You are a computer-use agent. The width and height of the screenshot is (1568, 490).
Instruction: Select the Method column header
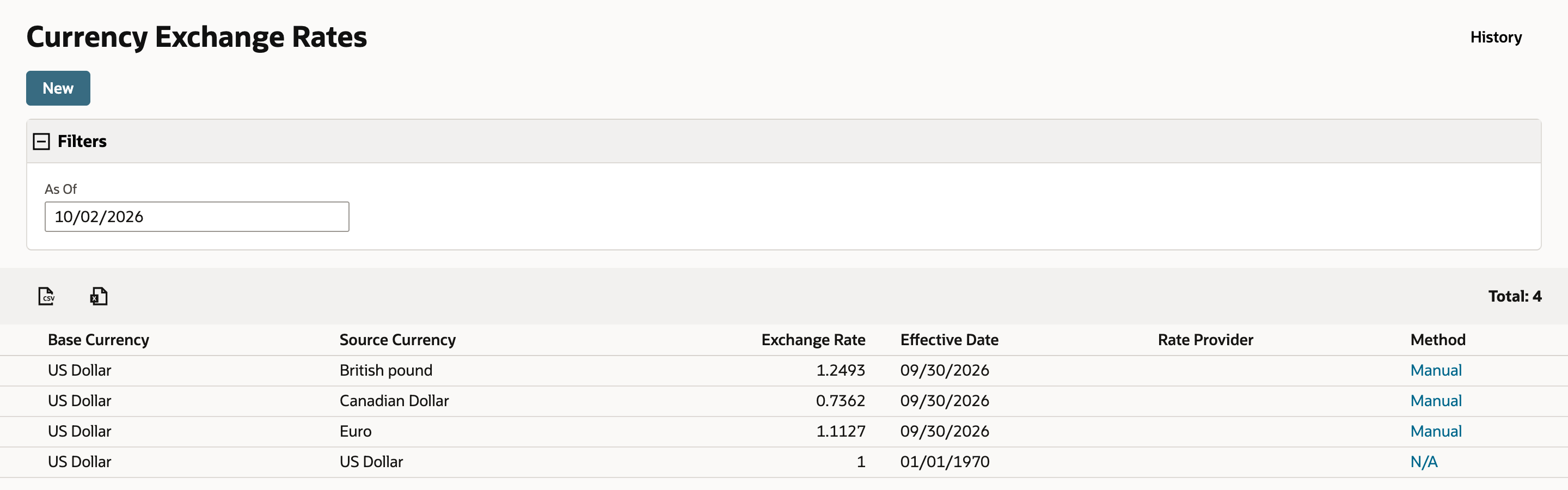[1438, 340]
